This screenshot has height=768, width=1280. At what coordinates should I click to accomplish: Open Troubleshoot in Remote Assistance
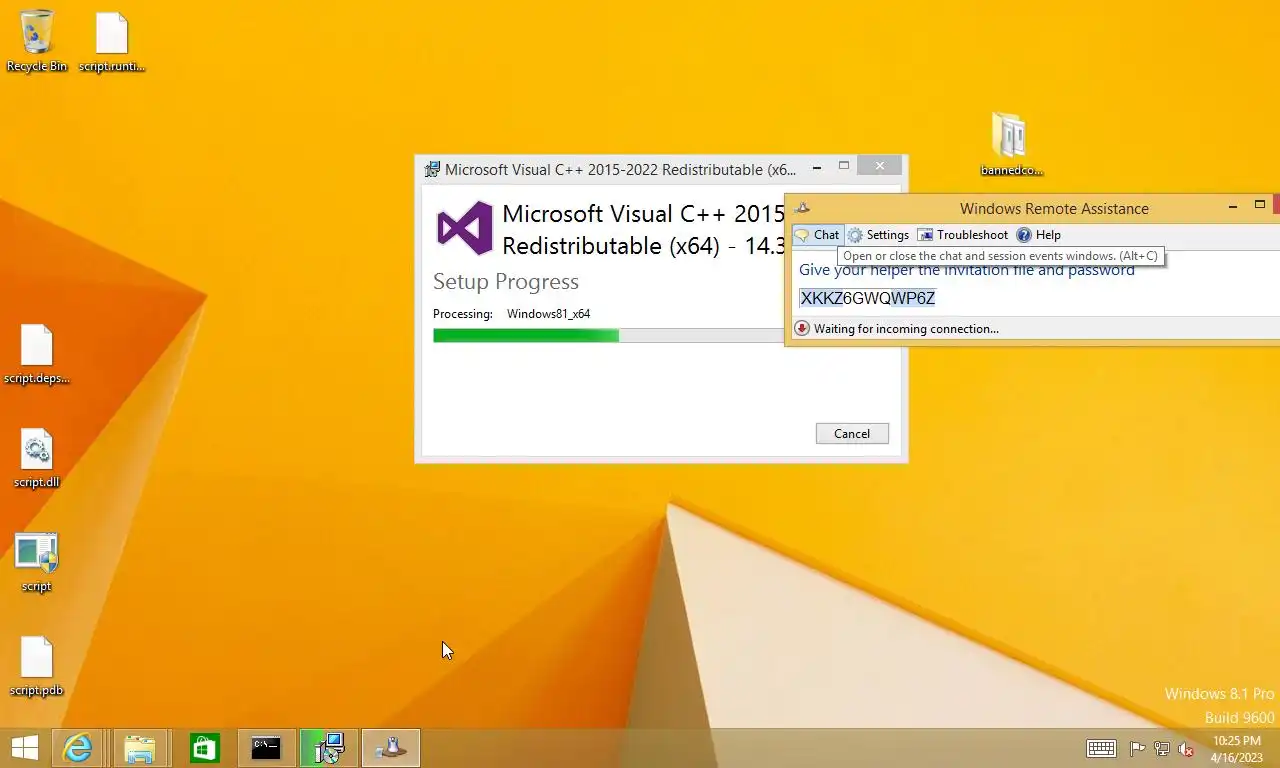click(963, 235)
